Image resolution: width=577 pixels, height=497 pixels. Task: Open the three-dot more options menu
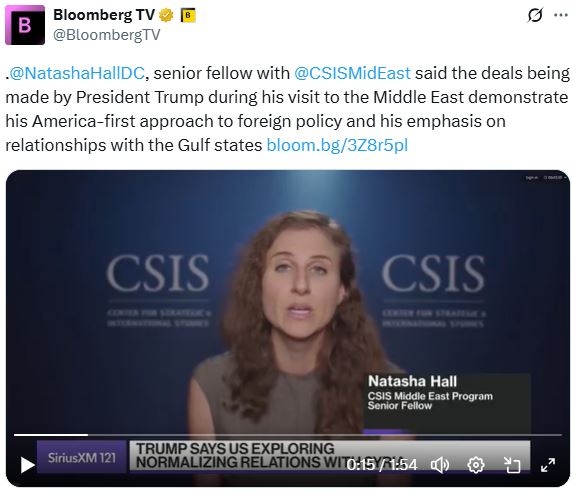[561, 15]
